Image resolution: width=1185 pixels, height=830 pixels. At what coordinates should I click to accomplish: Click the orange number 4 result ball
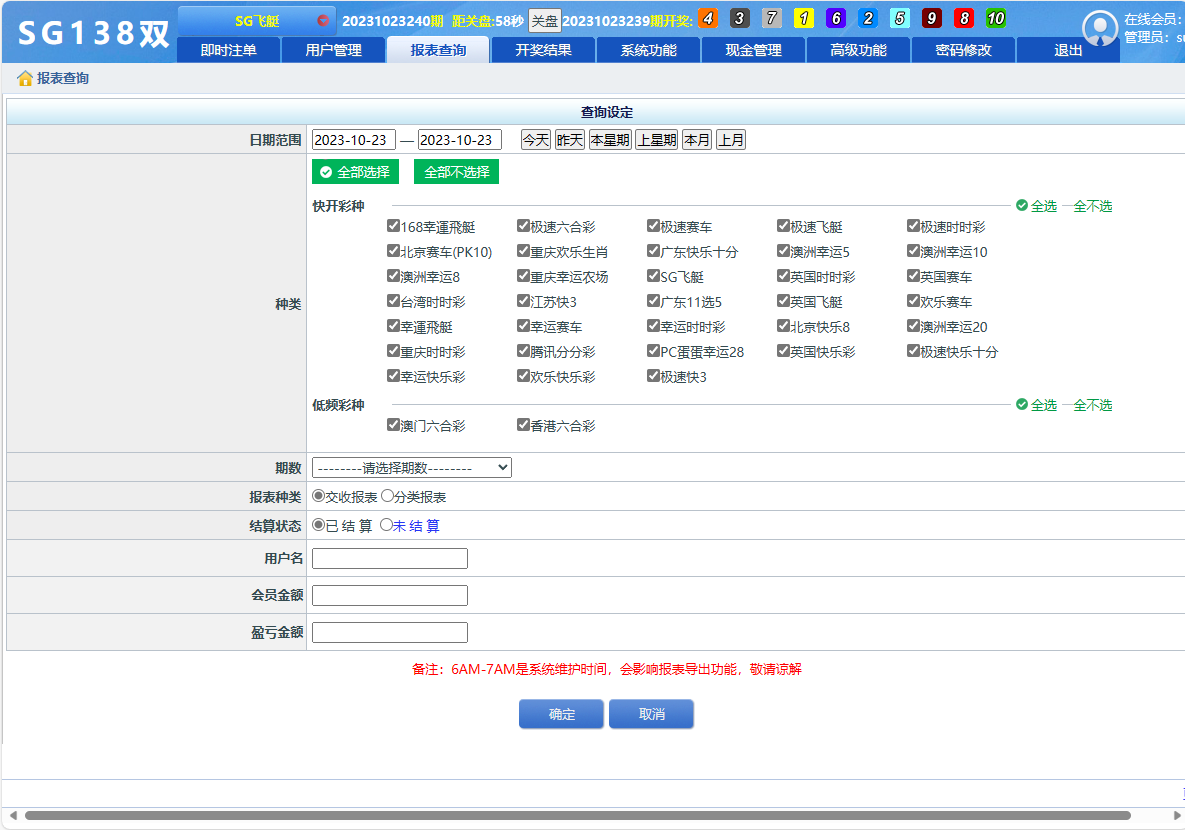708,18
